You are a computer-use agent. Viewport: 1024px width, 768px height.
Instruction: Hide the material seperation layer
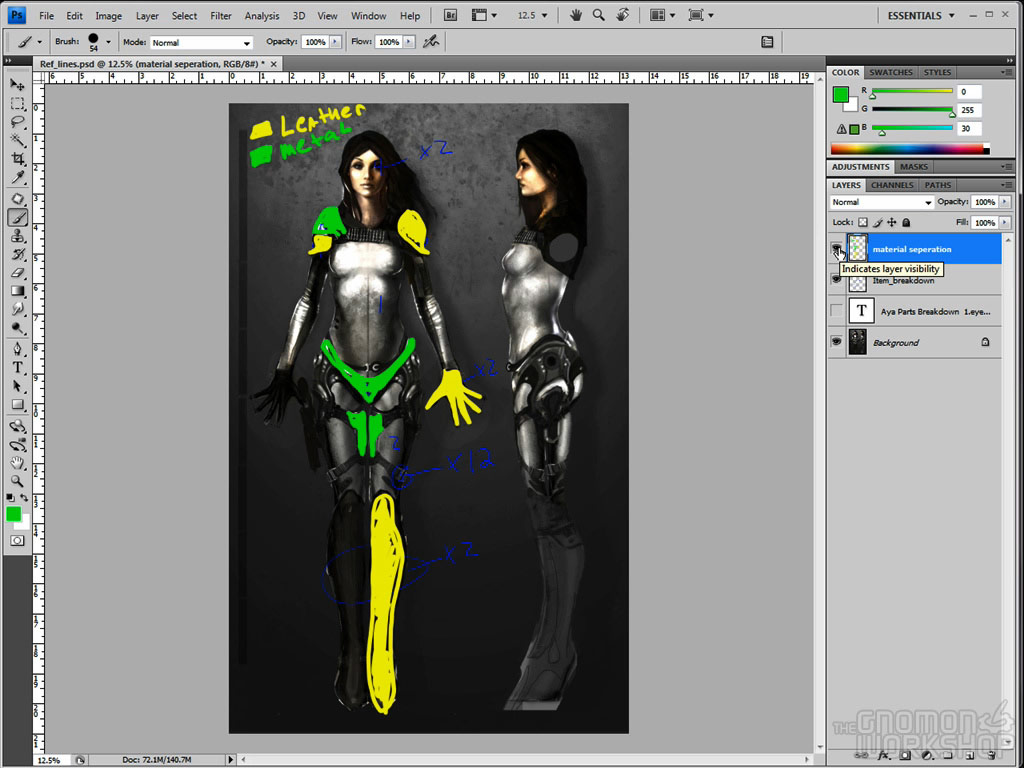(837, 249)
